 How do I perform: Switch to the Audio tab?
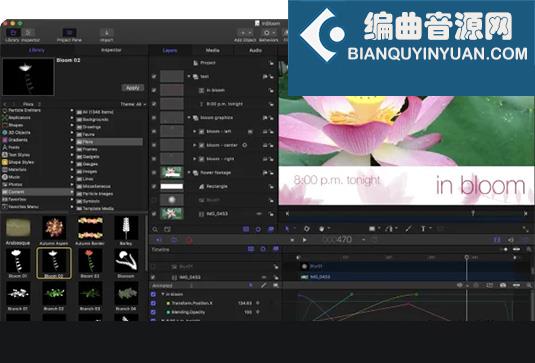pyautogui.click(x=255, y=50)
